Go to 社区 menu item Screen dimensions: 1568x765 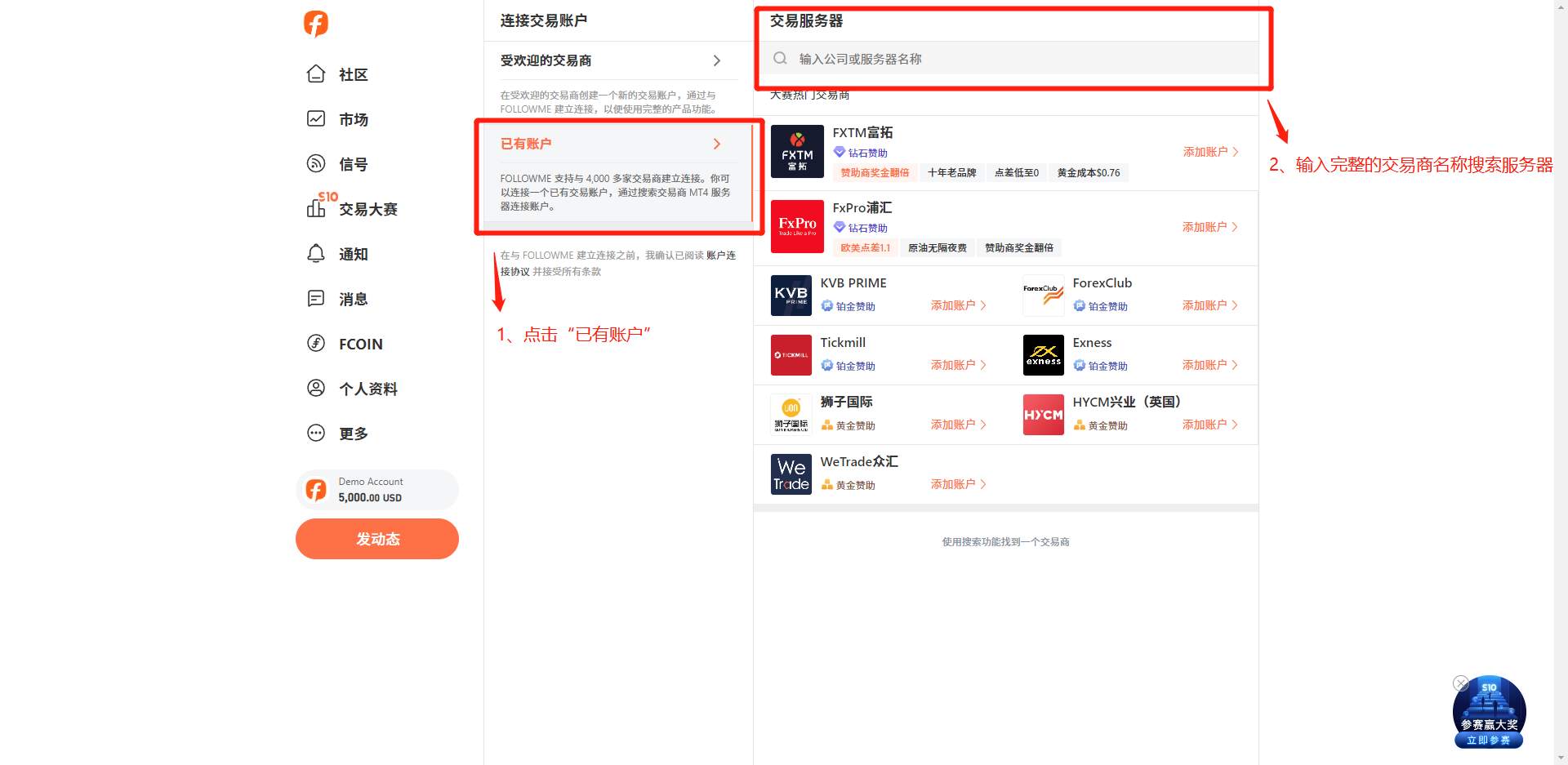tap(354, 75)
